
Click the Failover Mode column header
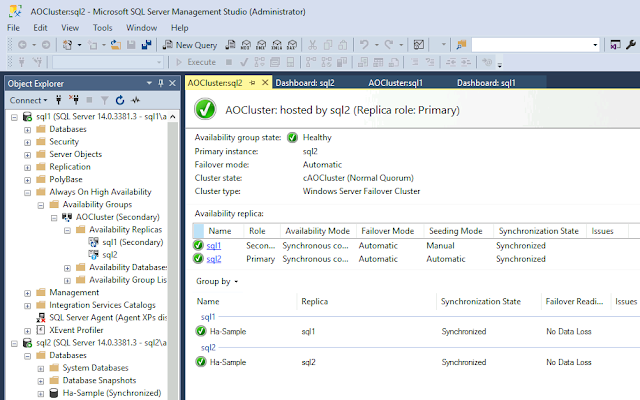point(388,231)
